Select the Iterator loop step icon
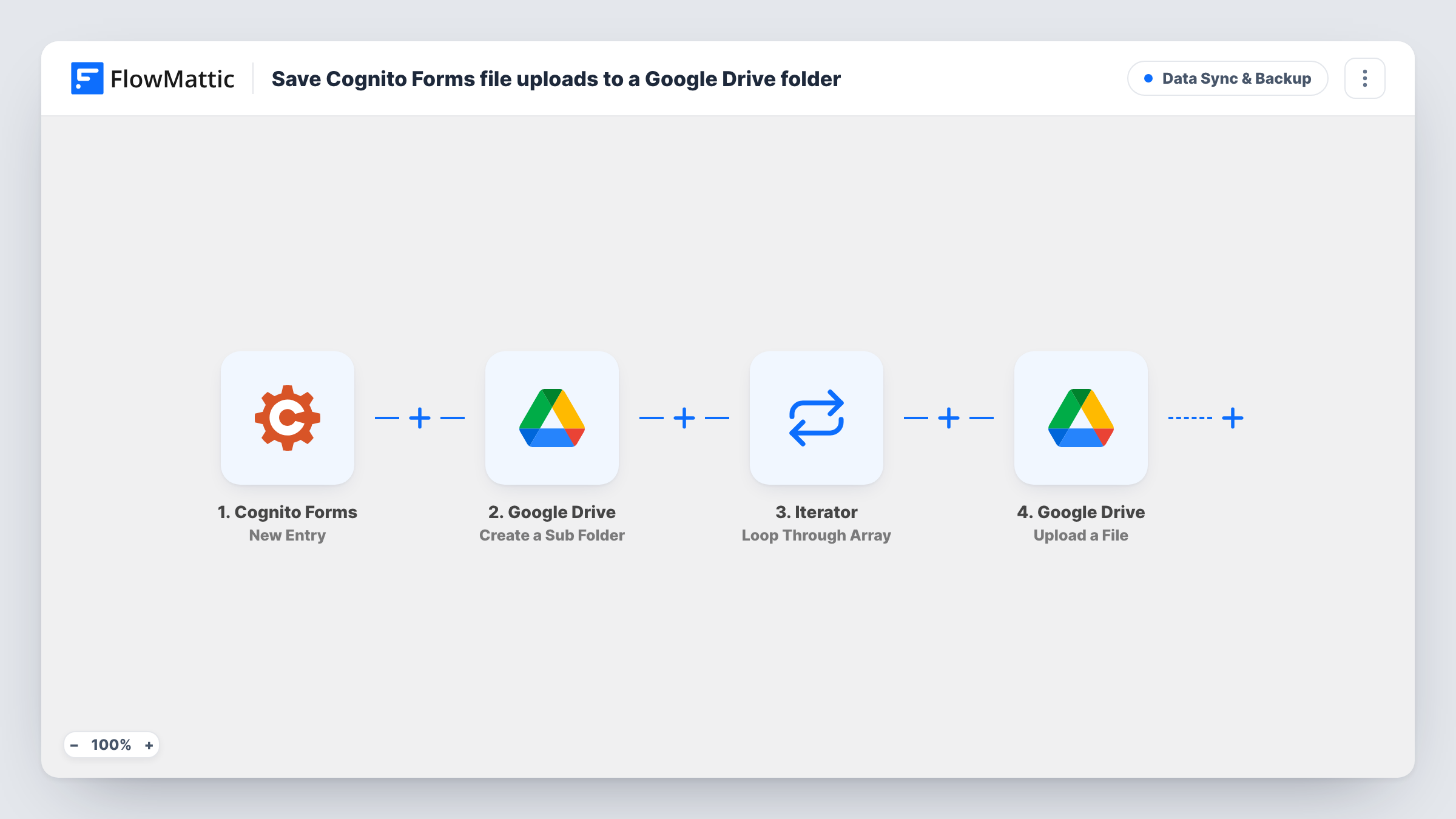The width and height of the screenshot is (1456, 819). point(817,418)
